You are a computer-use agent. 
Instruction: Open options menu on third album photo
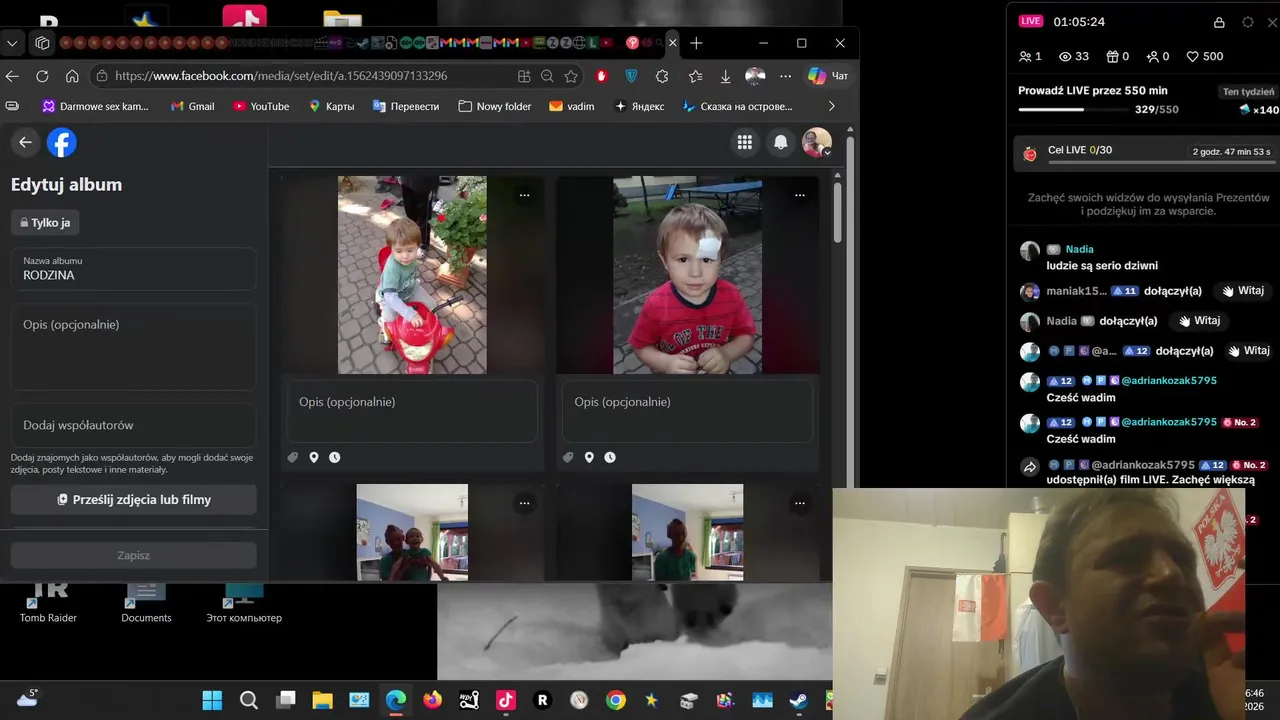(x=524, y=504)
